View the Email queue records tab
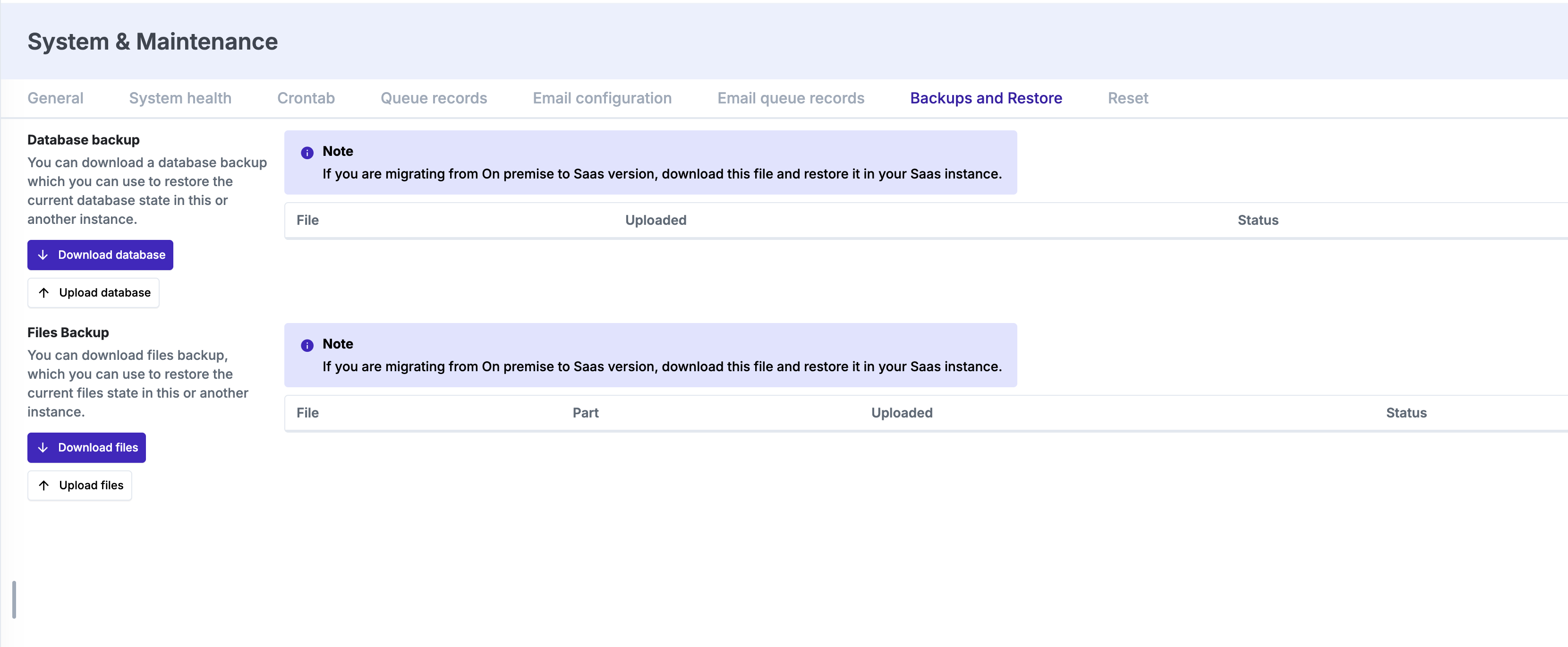The width and height of the screenshot is (1568, 647). tap(791, 98)
